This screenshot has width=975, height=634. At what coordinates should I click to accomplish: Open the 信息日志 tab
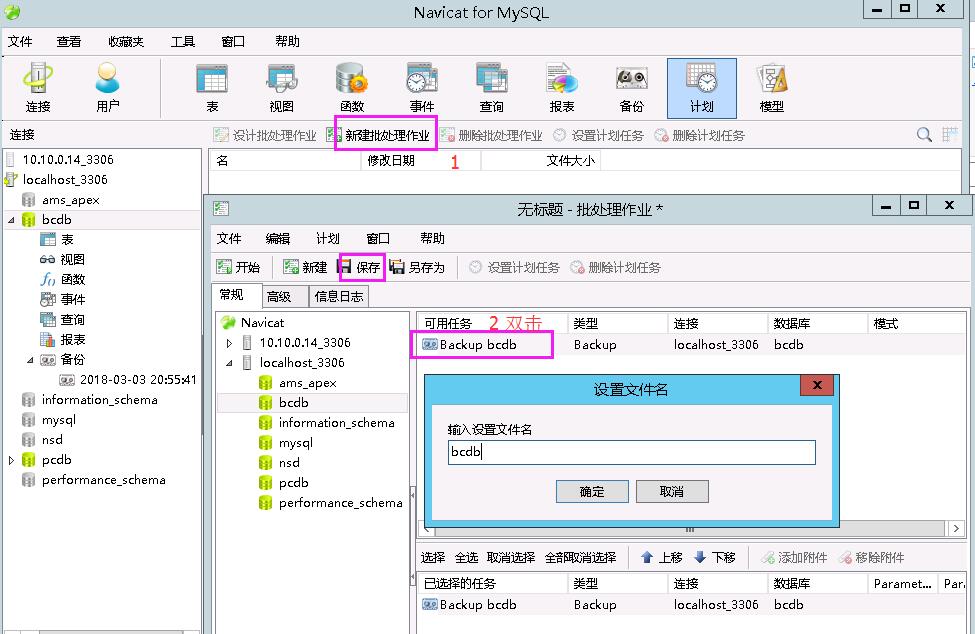click(x=339, y=296)
